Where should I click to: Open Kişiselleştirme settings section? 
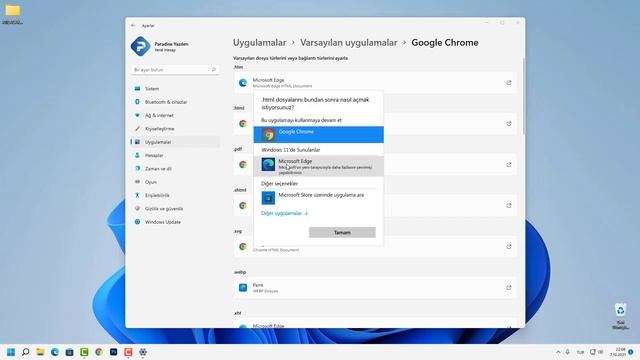pos(175,129)
